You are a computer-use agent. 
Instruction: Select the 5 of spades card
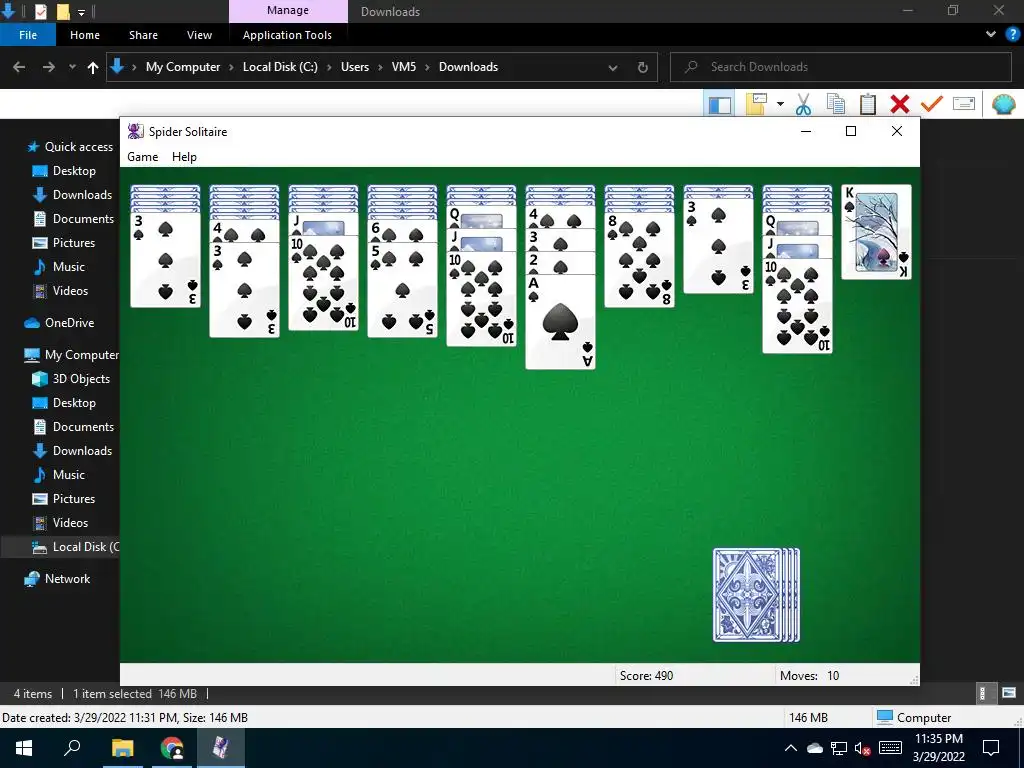tap(402, 289)
